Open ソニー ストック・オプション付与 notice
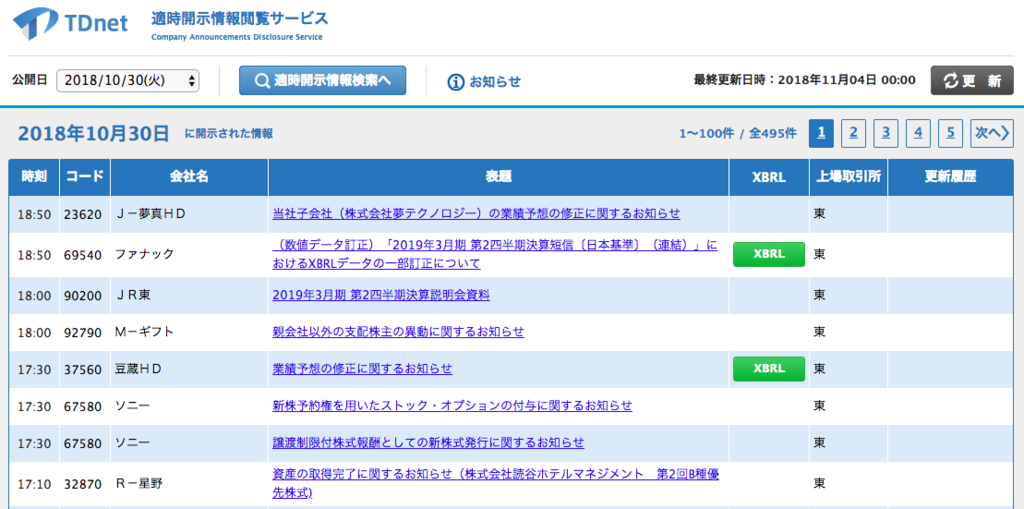Screen dimensions: 1024x509 (452, 406)
